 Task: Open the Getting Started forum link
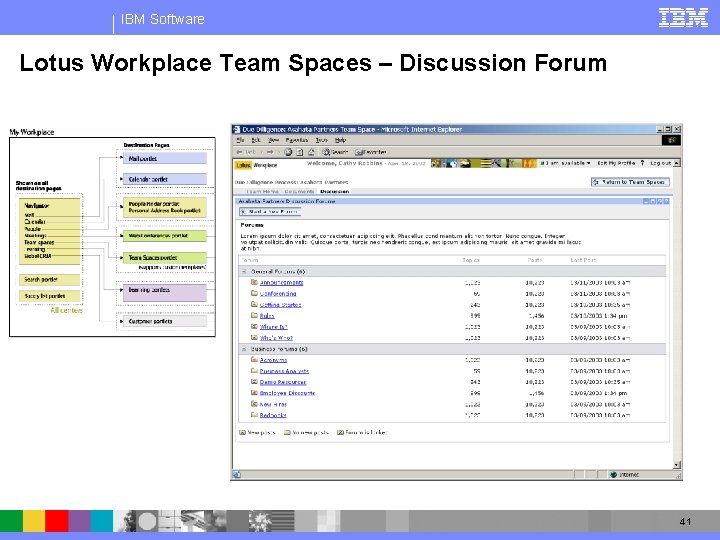tap(281, 304)
